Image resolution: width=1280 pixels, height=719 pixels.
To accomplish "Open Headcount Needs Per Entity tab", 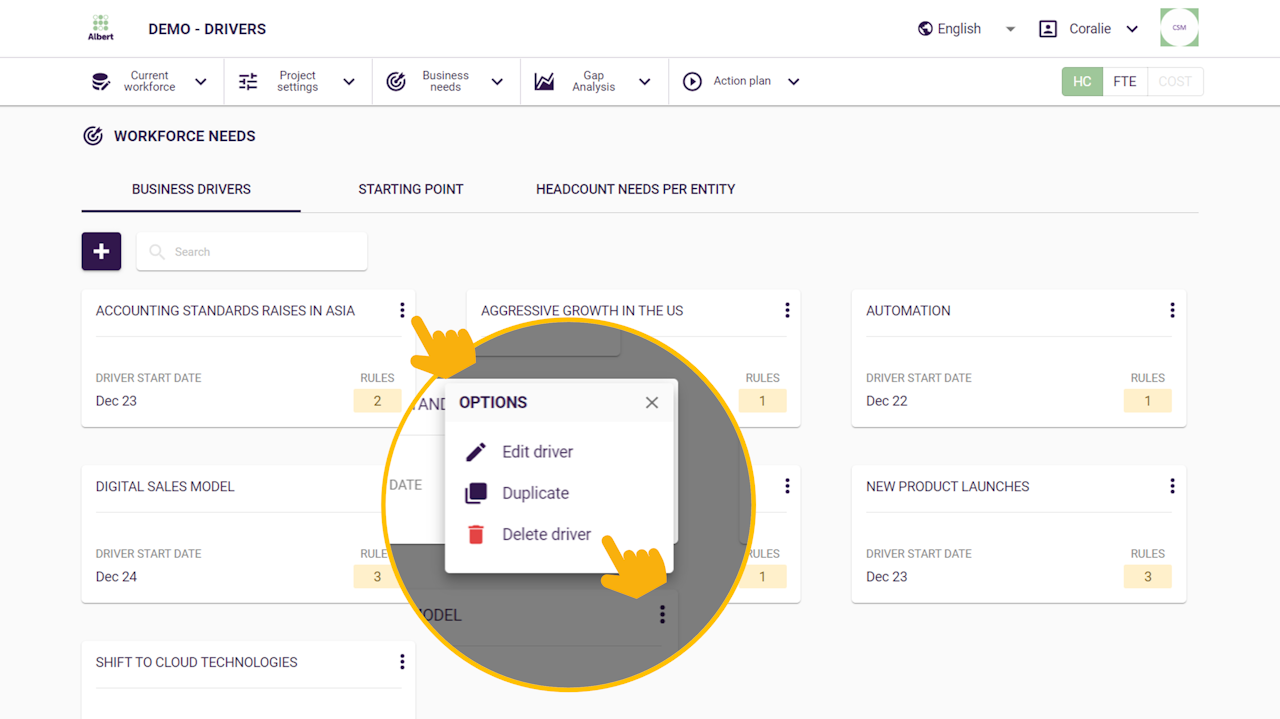I will [635, 189].
